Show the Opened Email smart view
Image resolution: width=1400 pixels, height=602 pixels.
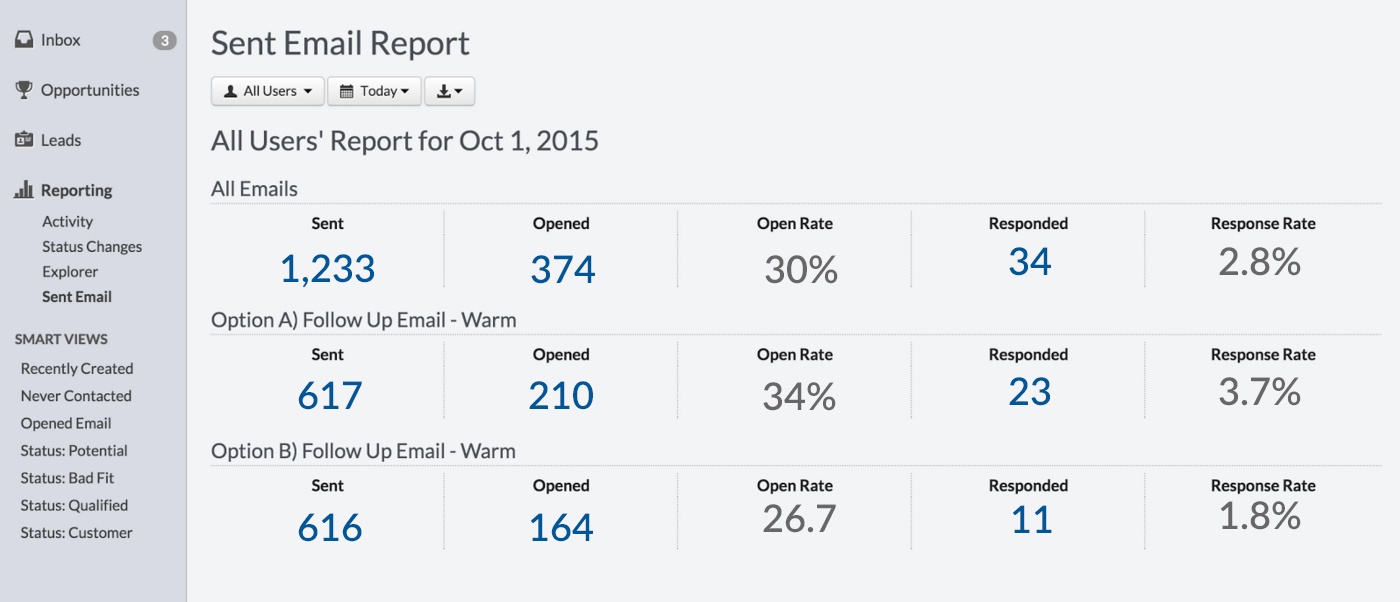point(66,424)
